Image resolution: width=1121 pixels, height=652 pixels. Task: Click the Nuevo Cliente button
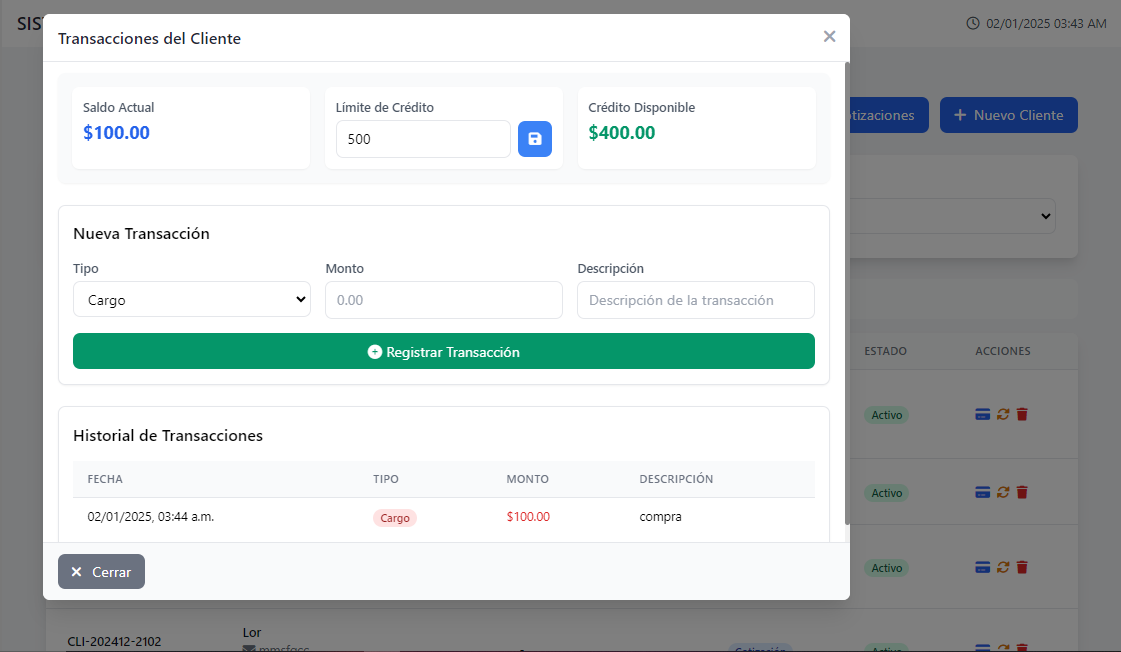coord(1008,115)
